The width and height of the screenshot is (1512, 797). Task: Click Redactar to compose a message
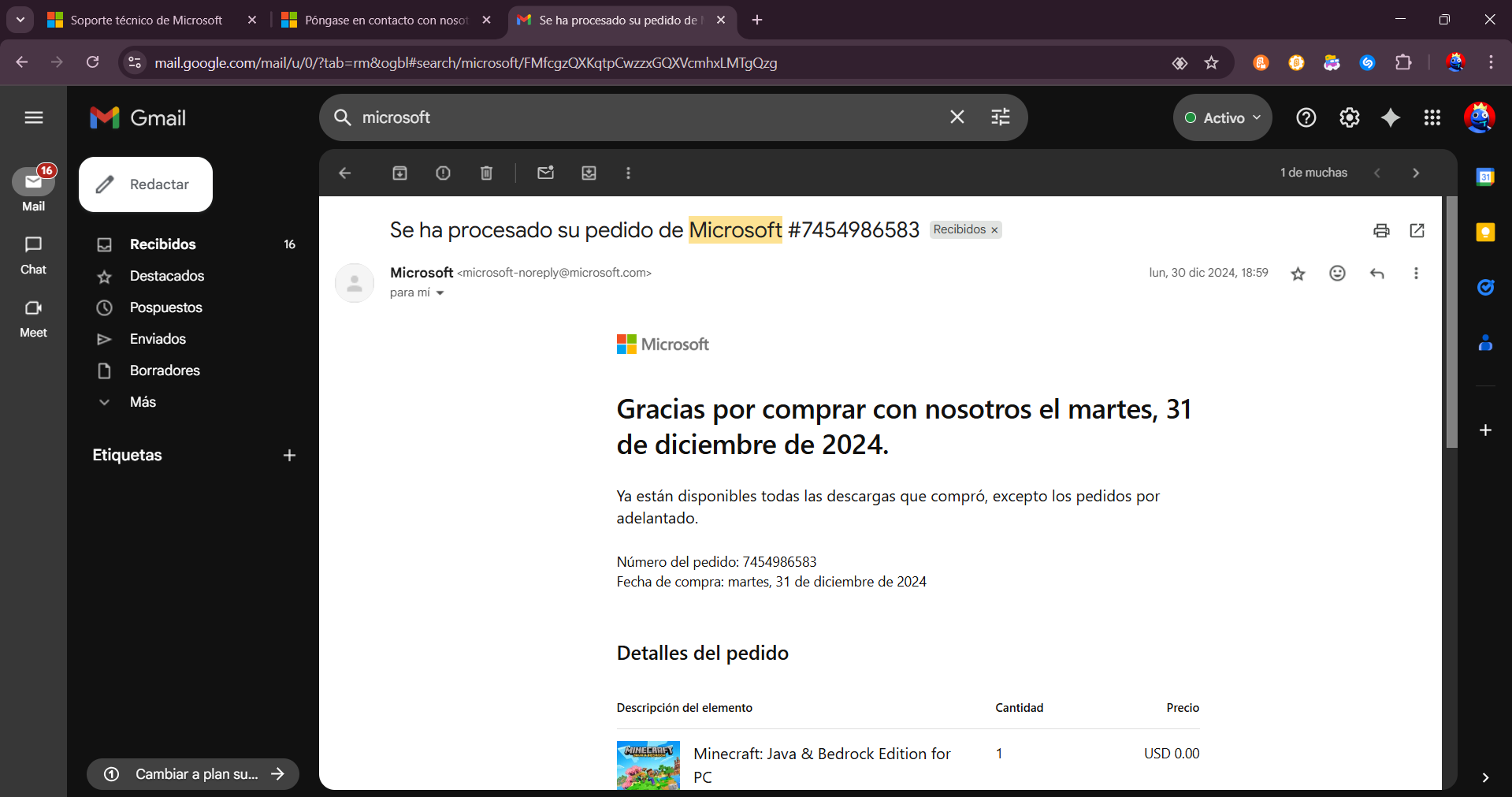(145, 184)
